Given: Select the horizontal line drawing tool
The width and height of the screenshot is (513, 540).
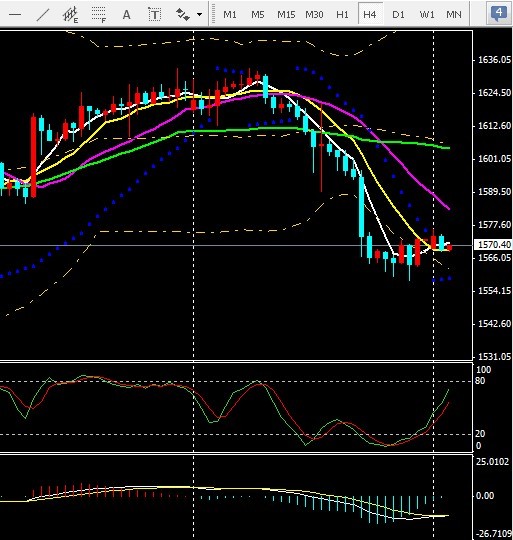Looking at the screenshot, I should point(15,14).
